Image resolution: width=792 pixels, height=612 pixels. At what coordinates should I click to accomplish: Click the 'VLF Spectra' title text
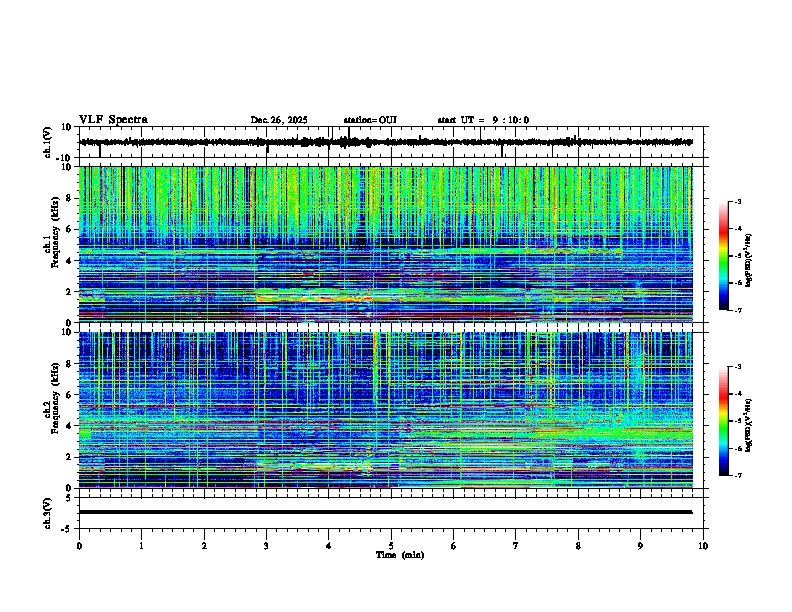(x=113, y=120)
